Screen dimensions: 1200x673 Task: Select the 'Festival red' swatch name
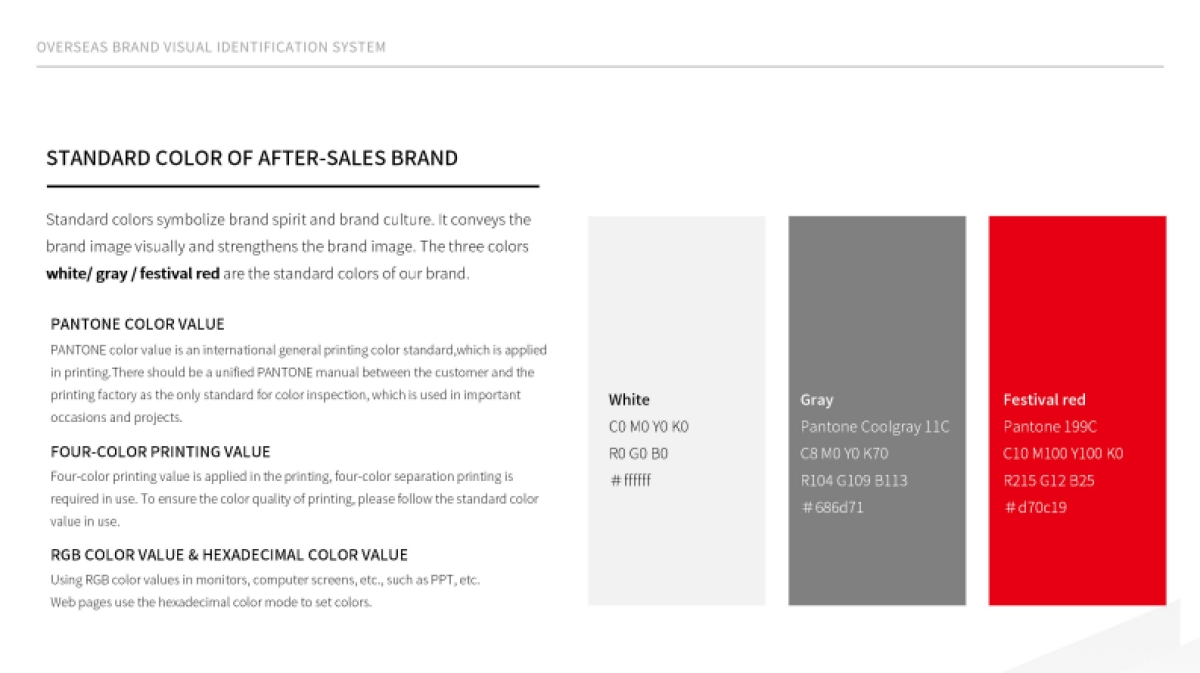(1044, 400)
